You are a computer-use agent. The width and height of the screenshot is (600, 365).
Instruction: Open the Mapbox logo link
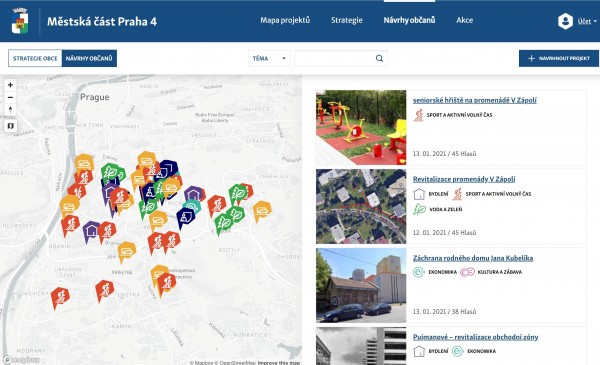tap(22, 360)
